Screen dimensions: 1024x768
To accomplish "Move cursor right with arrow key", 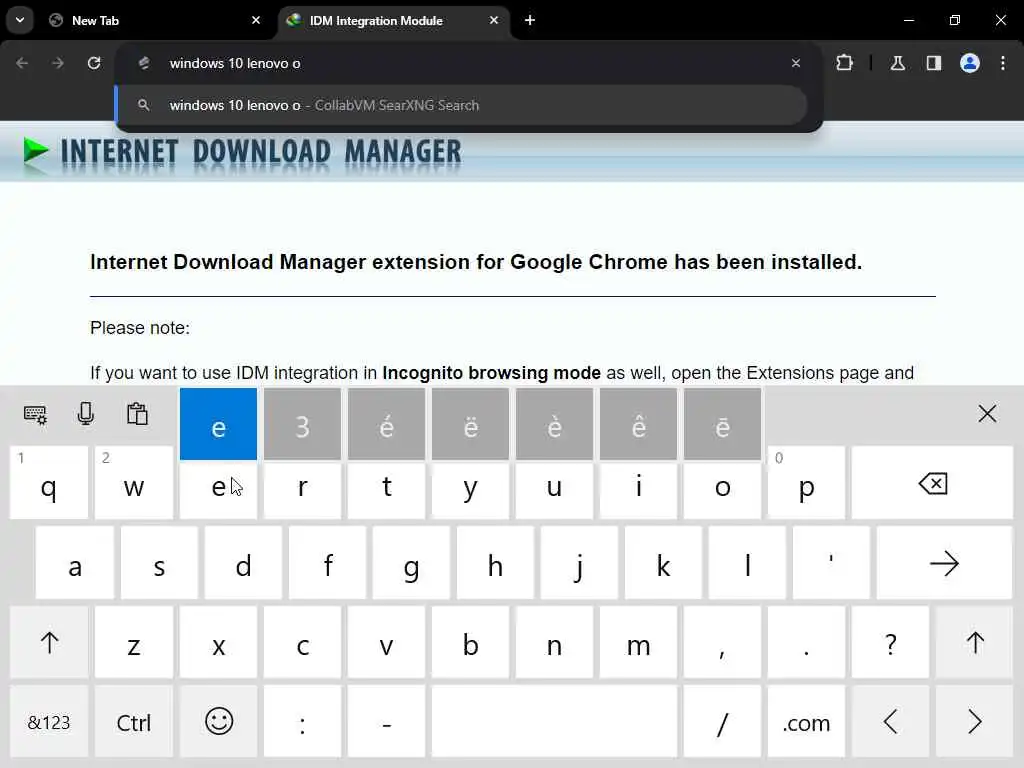I will tap(975, 722).
